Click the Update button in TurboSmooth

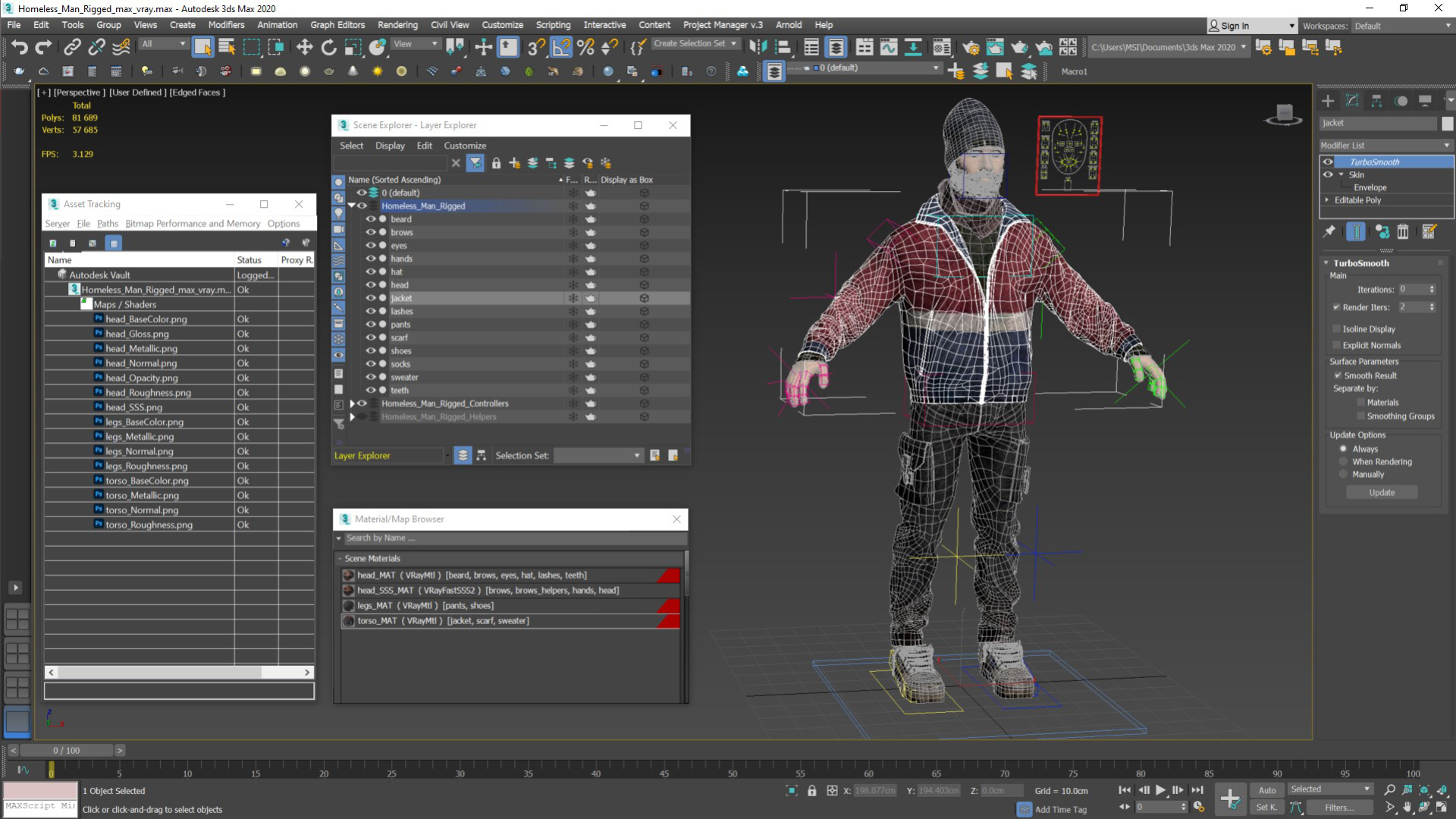coord(1382,493)
